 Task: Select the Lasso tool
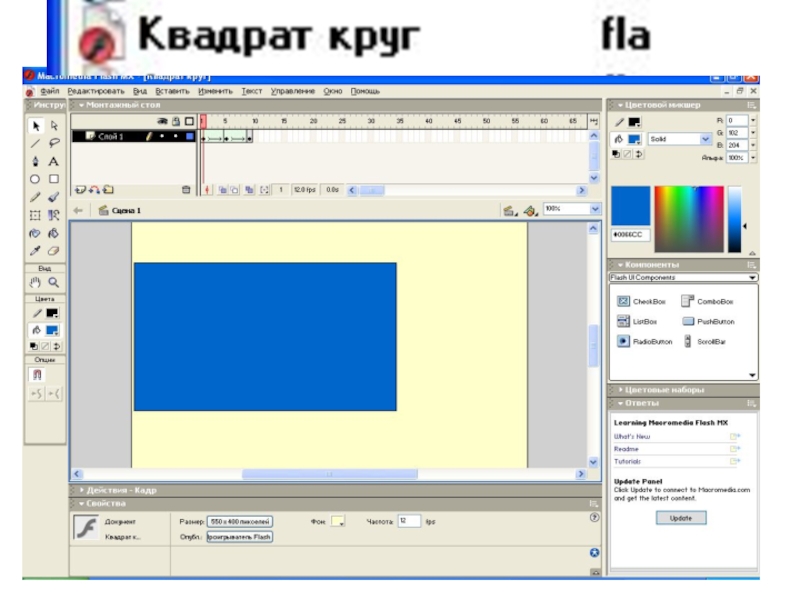point(54,143)
